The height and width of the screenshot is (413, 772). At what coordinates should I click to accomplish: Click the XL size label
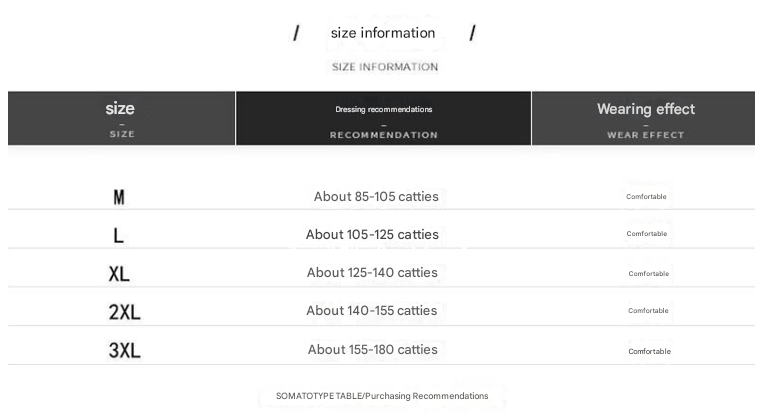pyautogui.click(x=119, y=274)
